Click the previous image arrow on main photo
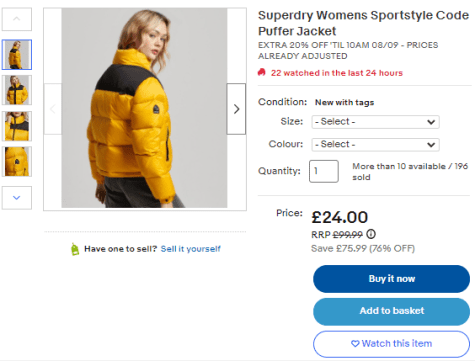The height and width of the screenshot is (361, 475). coord(53,109)
